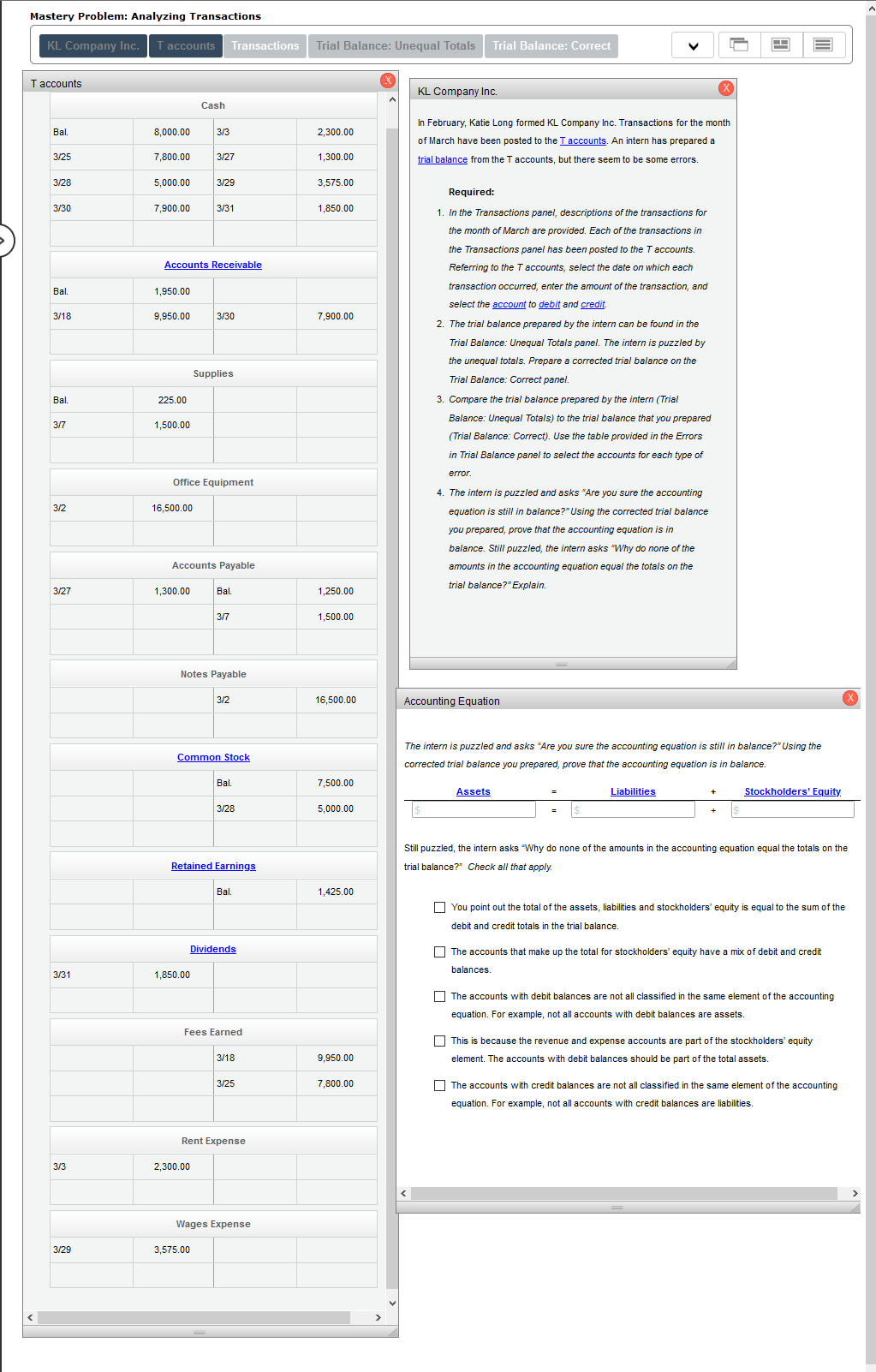
Task: Check the sum of debit and credit totals option
Action: 439,907
